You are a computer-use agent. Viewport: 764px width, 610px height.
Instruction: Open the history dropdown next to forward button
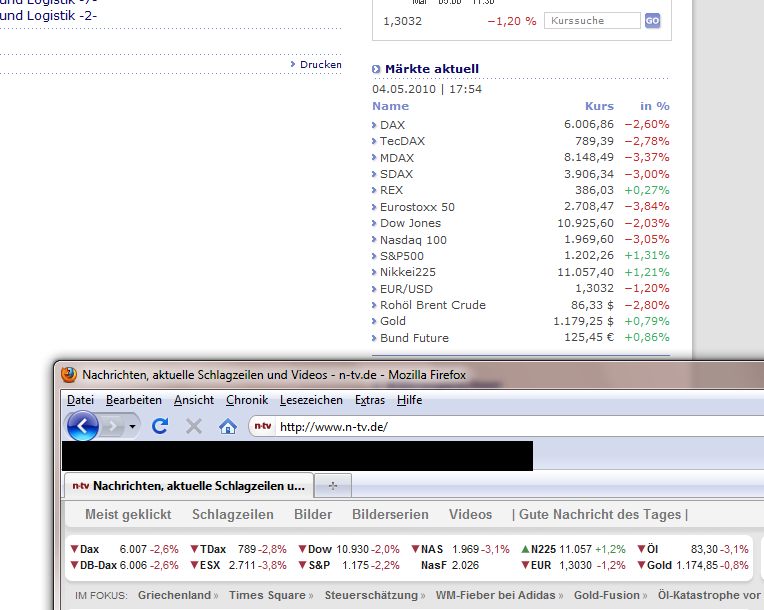pos(132,427)
